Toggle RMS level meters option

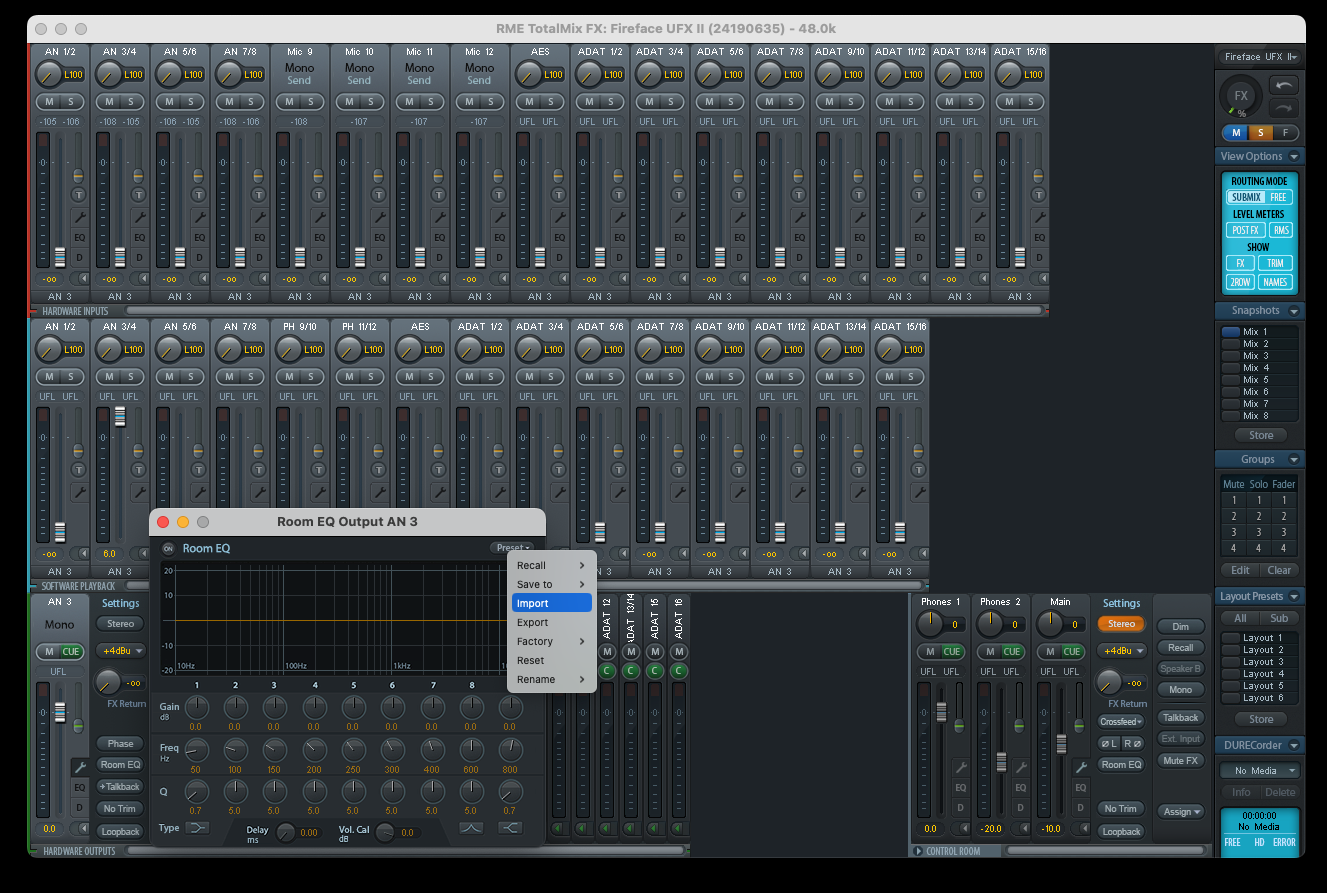(1281, 230)
